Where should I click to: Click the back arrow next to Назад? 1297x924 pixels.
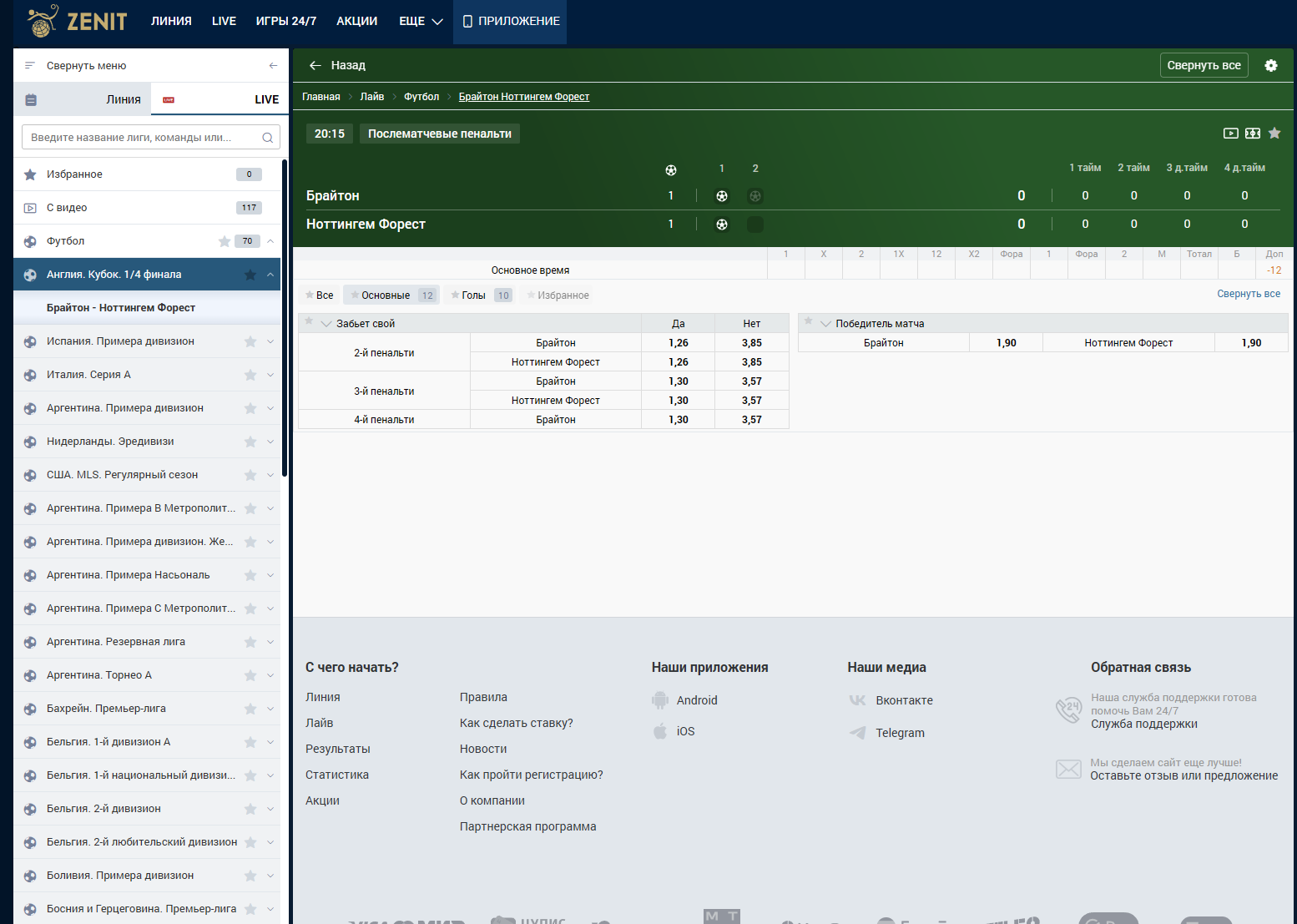pos(315,66)
